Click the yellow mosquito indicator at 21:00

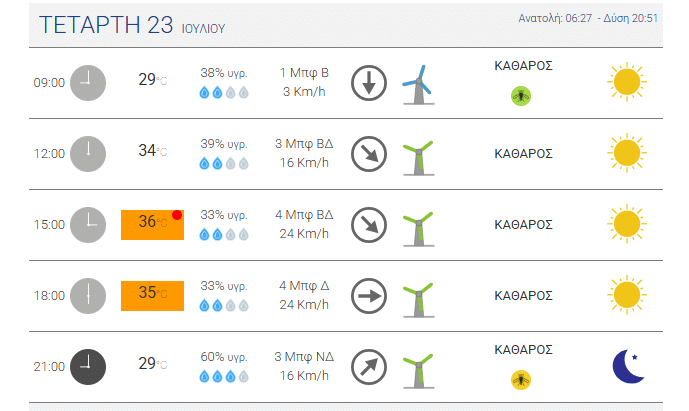(521, 380)
